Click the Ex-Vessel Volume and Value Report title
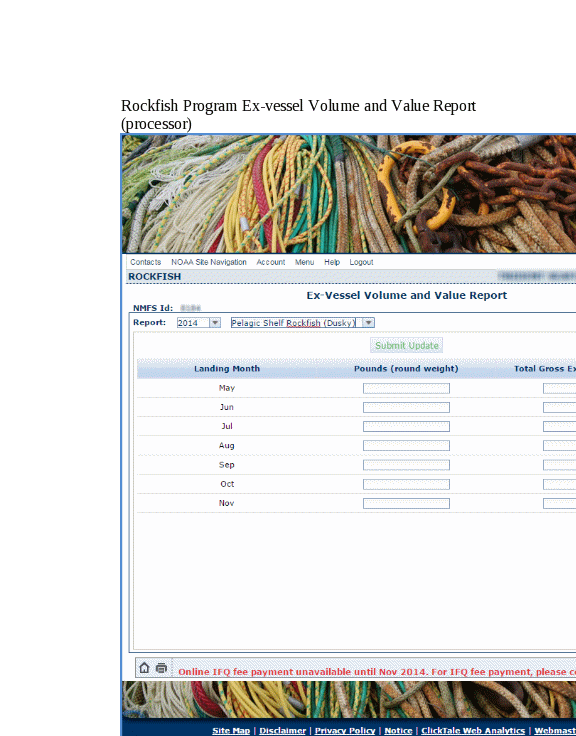The image size is (576, 736). (x=407, y=295)
